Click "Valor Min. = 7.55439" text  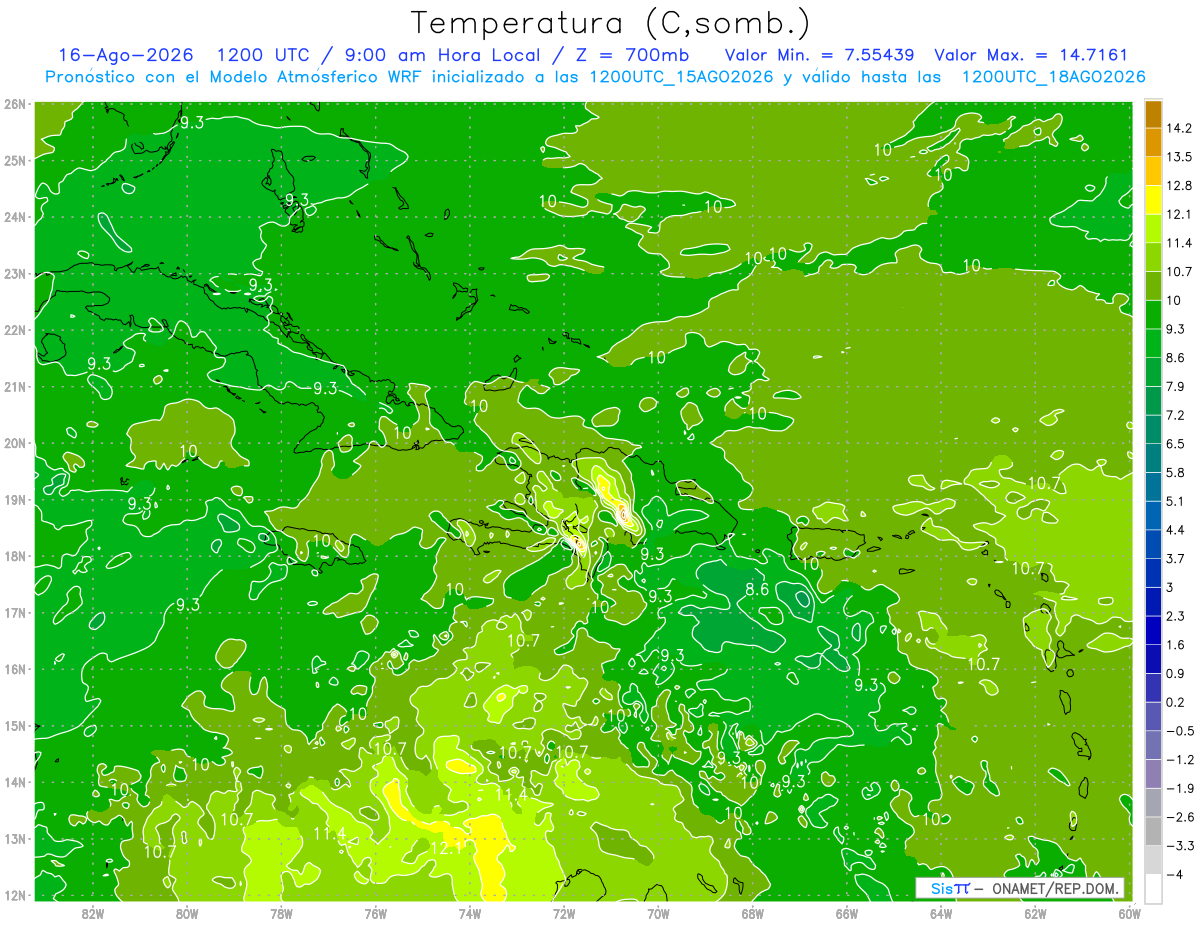click(x=821, y=55)
